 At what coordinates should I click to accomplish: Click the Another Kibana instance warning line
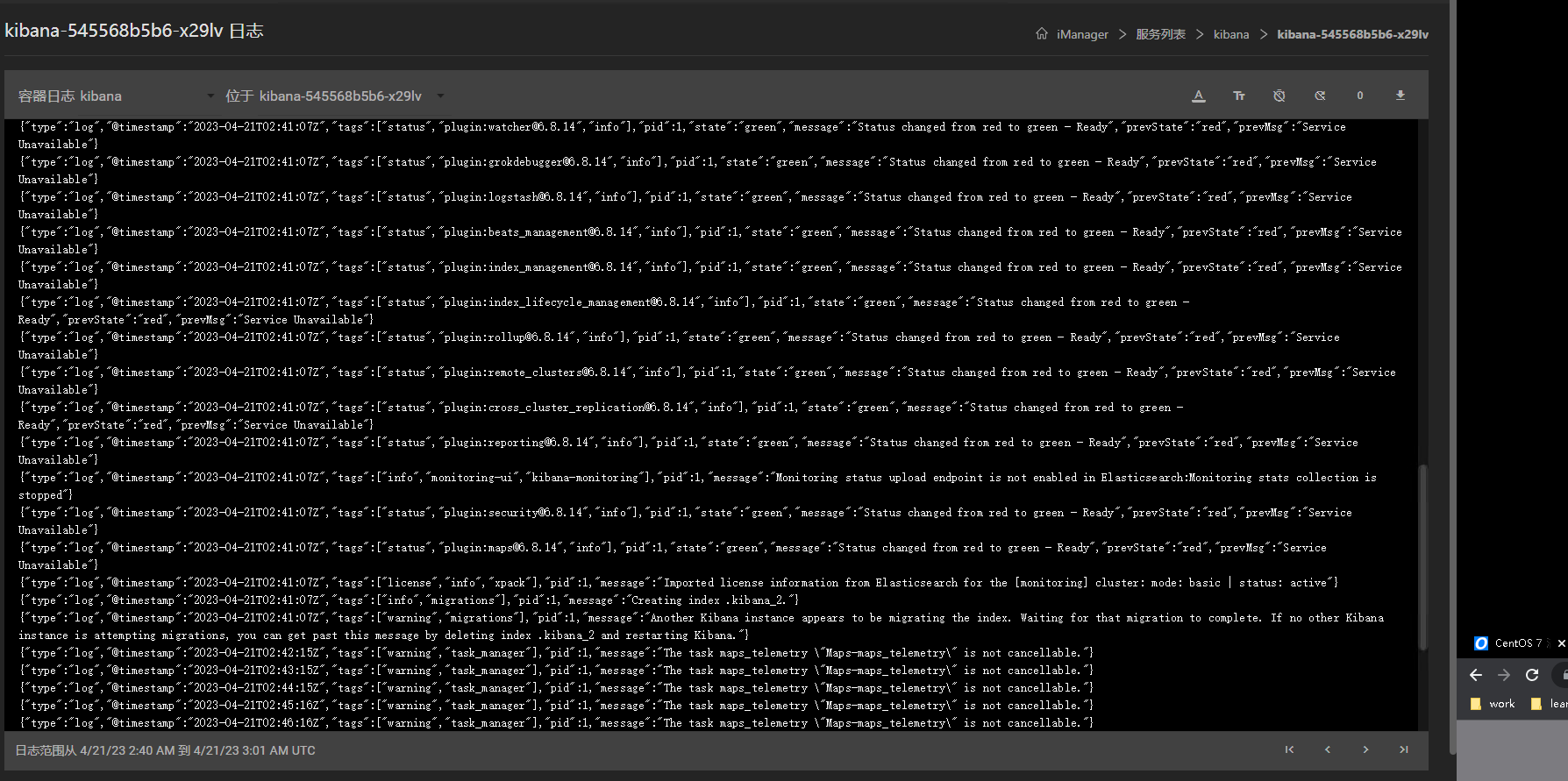[x=701, y=626]
